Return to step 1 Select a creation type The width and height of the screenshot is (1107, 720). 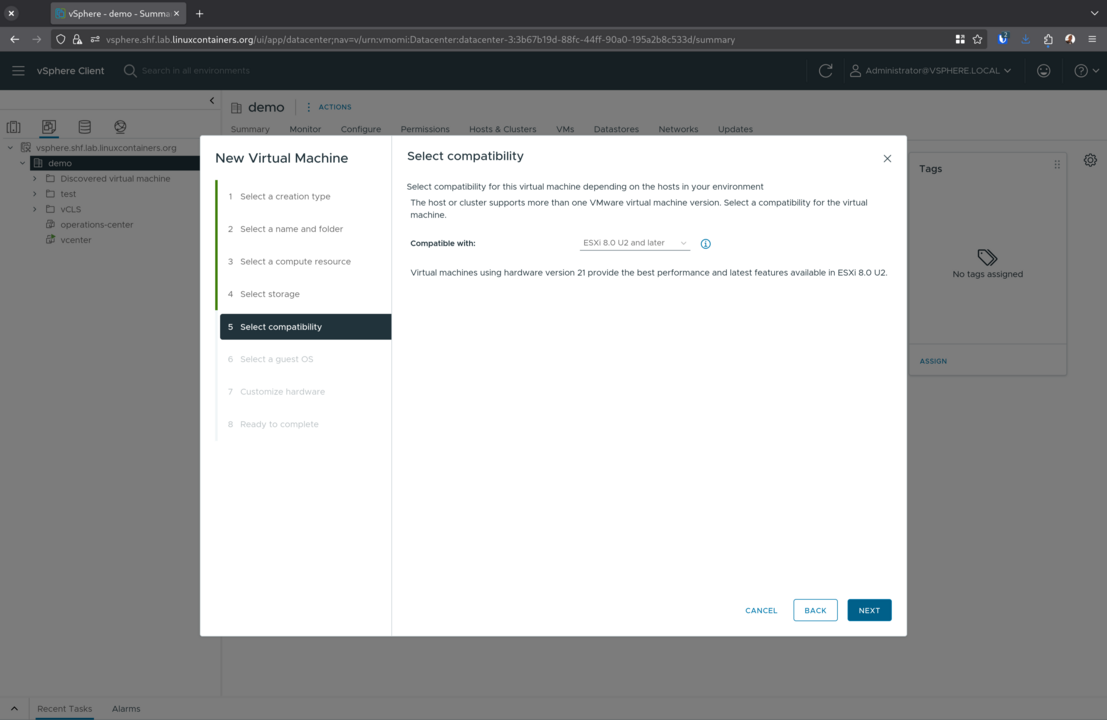284,197
